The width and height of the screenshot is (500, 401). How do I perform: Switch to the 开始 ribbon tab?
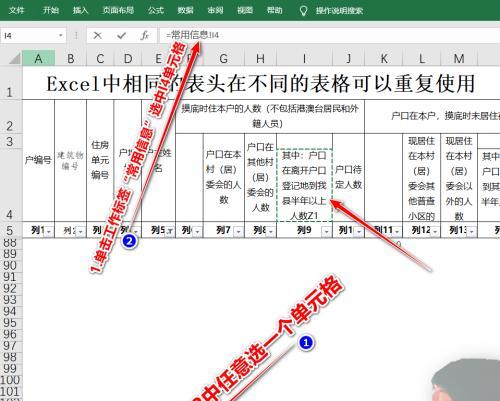(51, 10)
